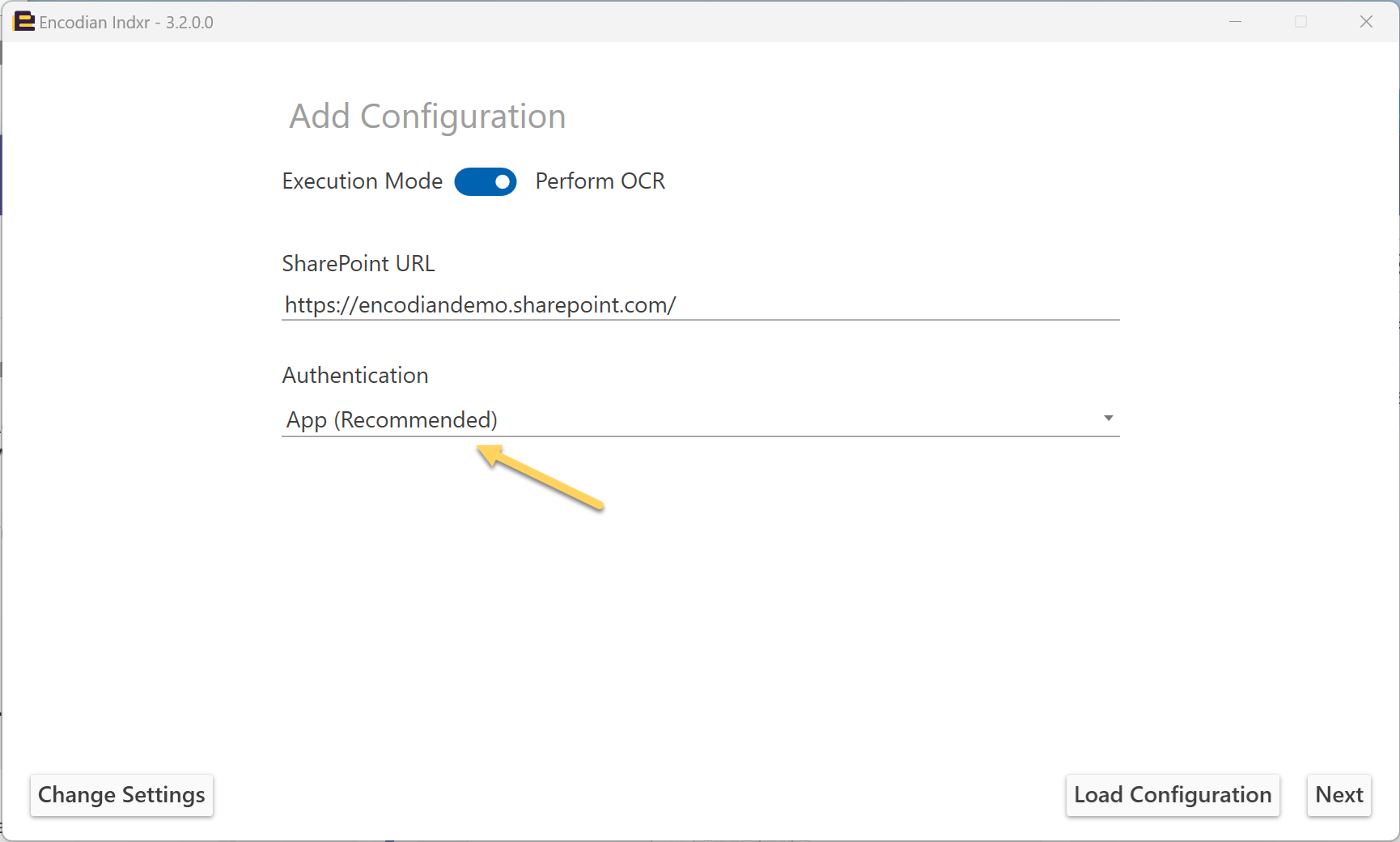Click the Encodian Indxr logo icon
Image resolution: width=1400 pixels, height=842 pixels.
24,22
